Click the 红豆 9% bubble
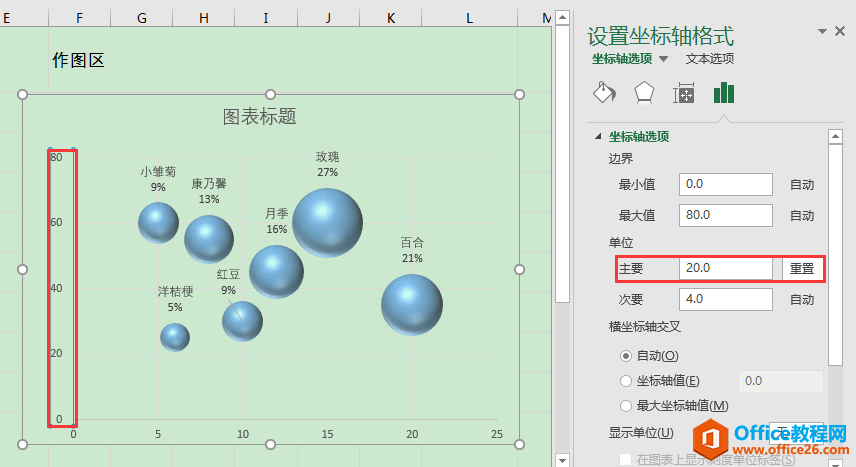 pyautogui.click(x=242, y=321)
